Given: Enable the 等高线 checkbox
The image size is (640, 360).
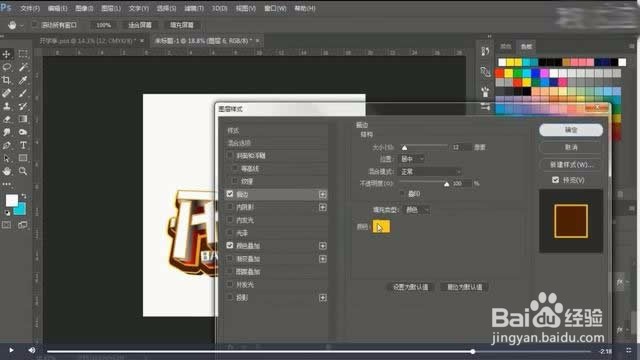Looking at the screenshot, I should pos(235,169).
